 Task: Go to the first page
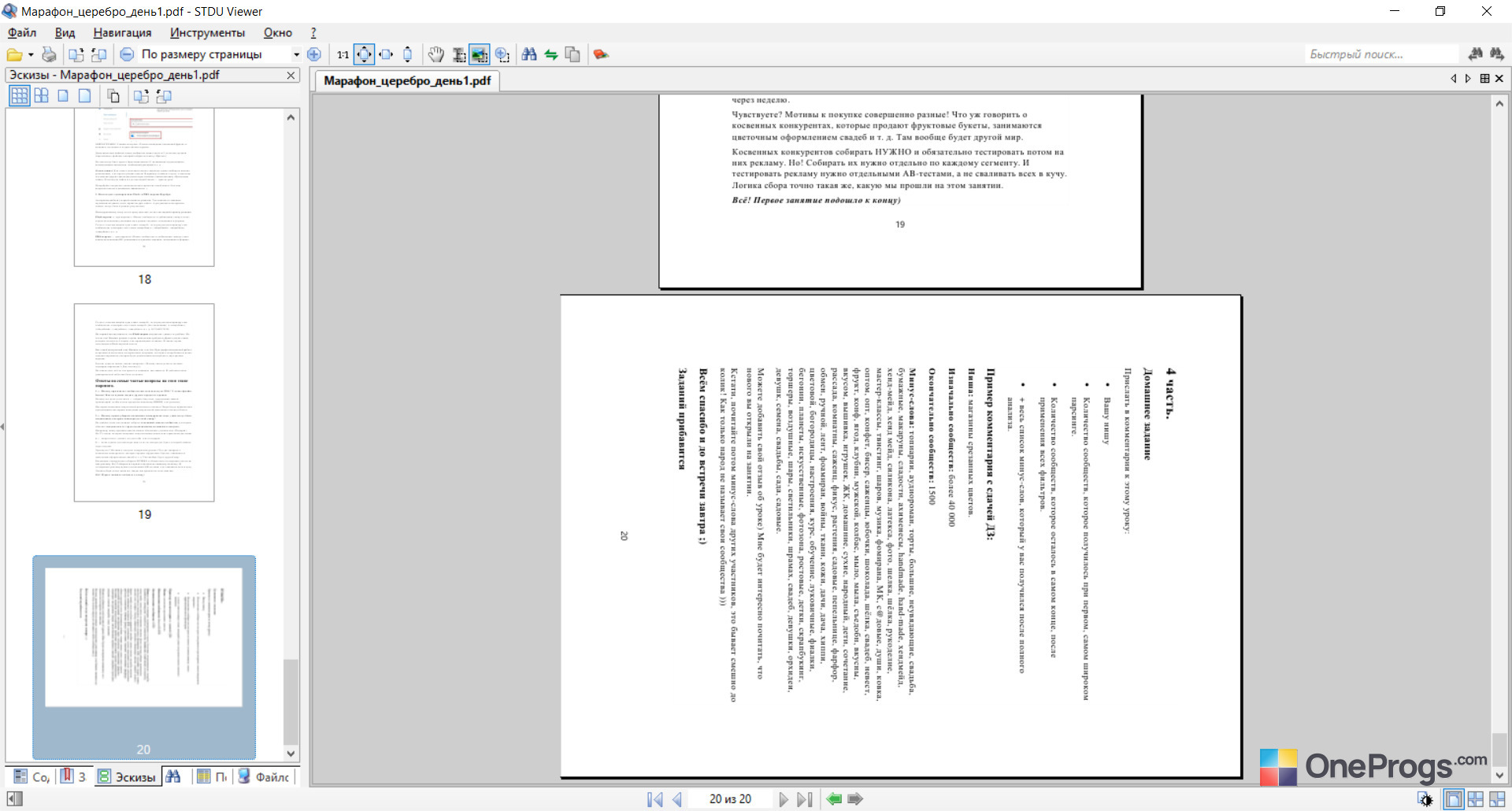[654, 799]
